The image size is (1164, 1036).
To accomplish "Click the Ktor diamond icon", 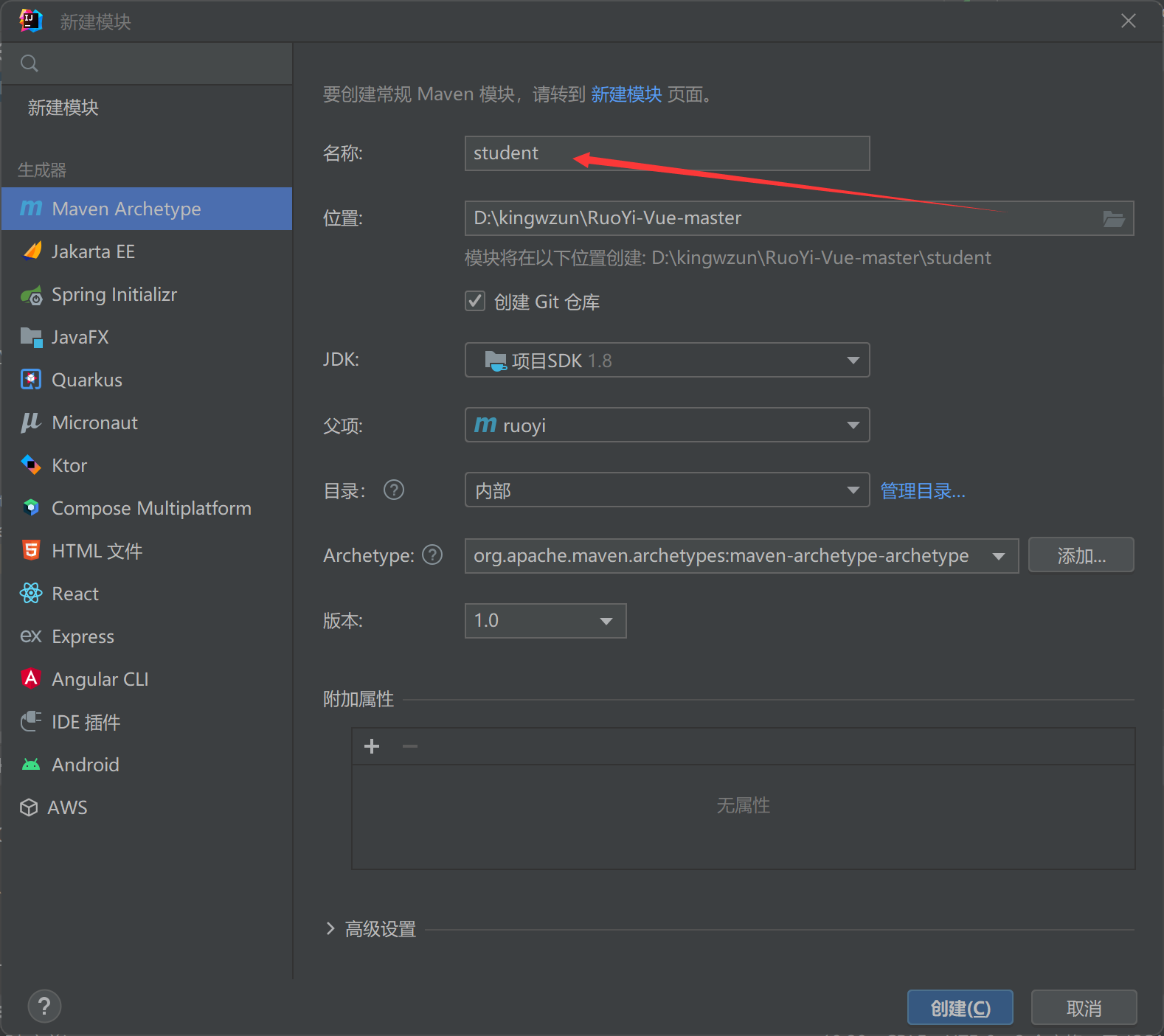I will click(31, 465).
